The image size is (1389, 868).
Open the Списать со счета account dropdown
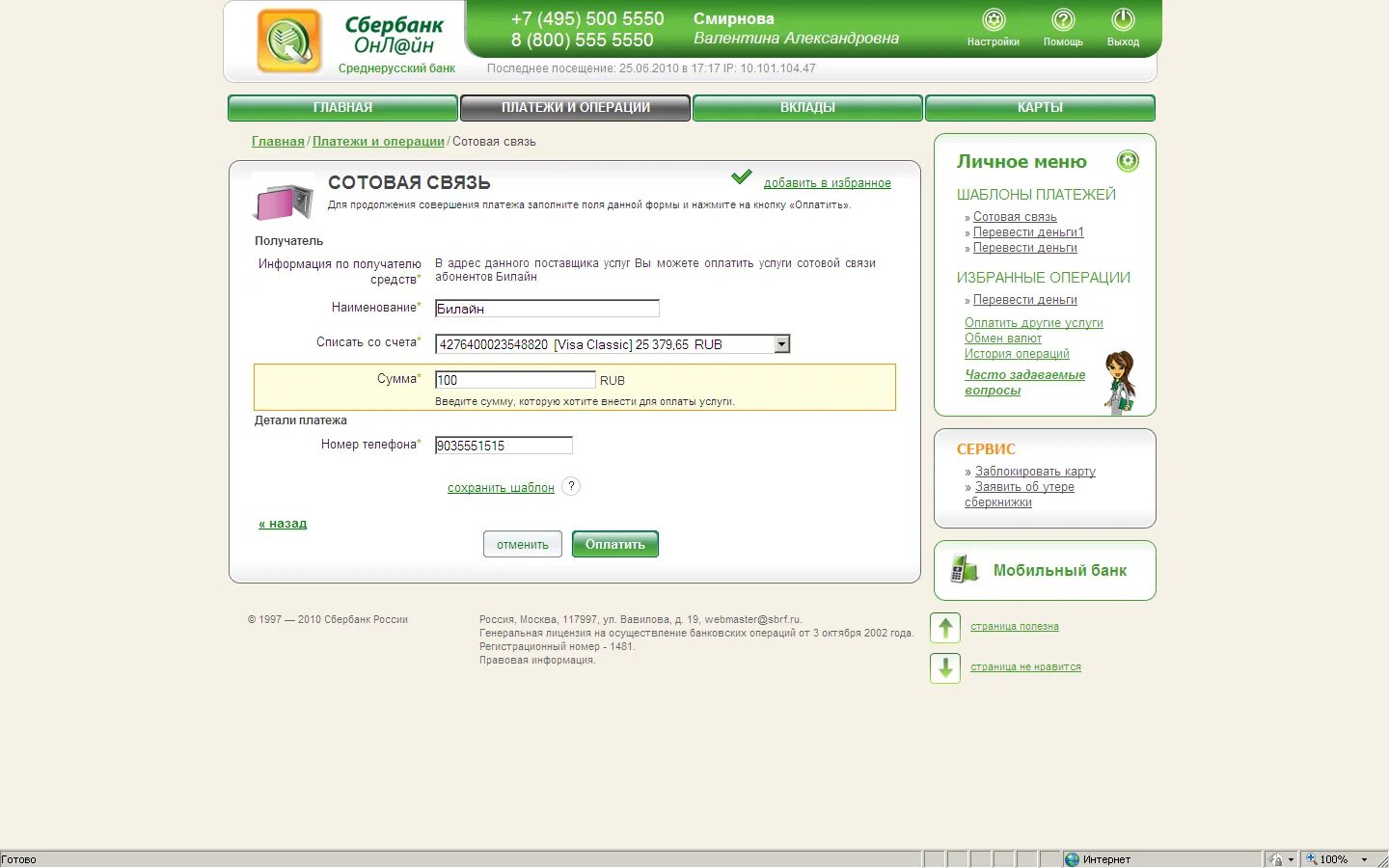click(613, 344)
